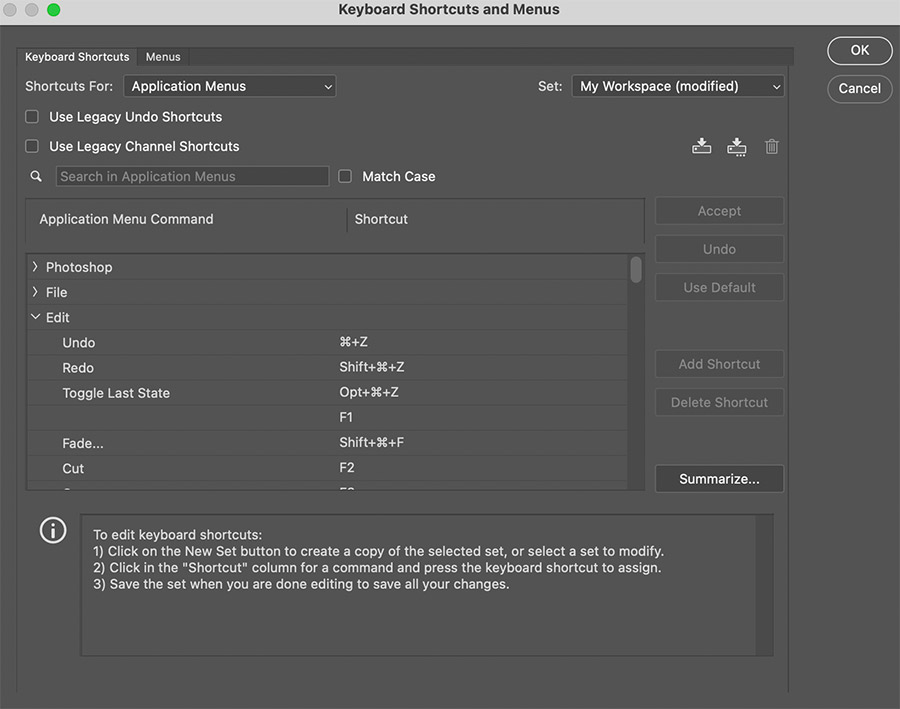The height and width of the screenshot is (709, 900).
Task: Expand the Photoshop menu group
Action: [x=36, y=267]
